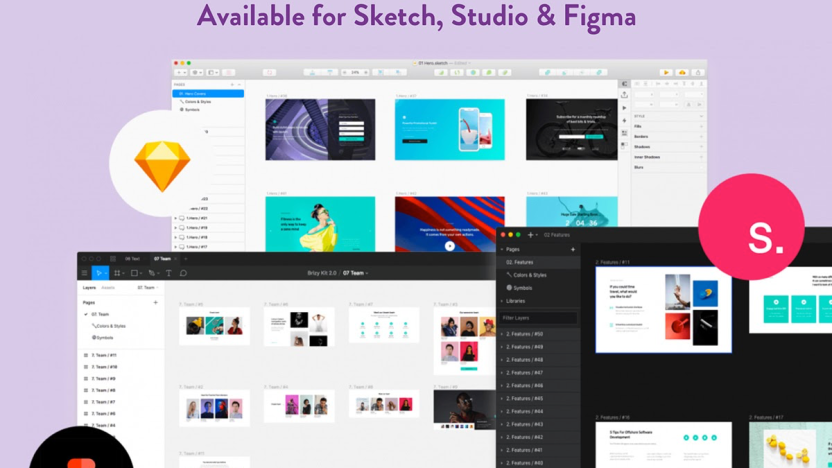Open a new tab with Figma plus

[x=185, y=259]
